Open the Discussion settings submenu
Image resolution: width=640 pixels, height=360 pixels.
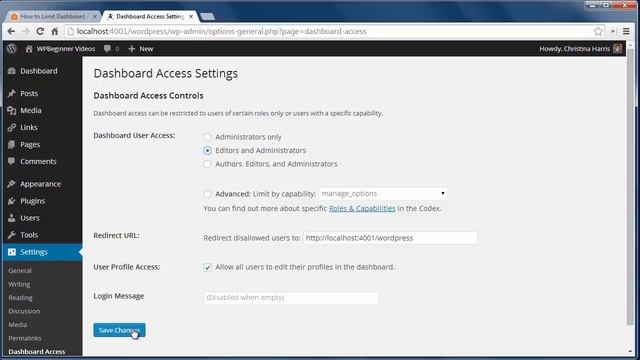point(24,311)
